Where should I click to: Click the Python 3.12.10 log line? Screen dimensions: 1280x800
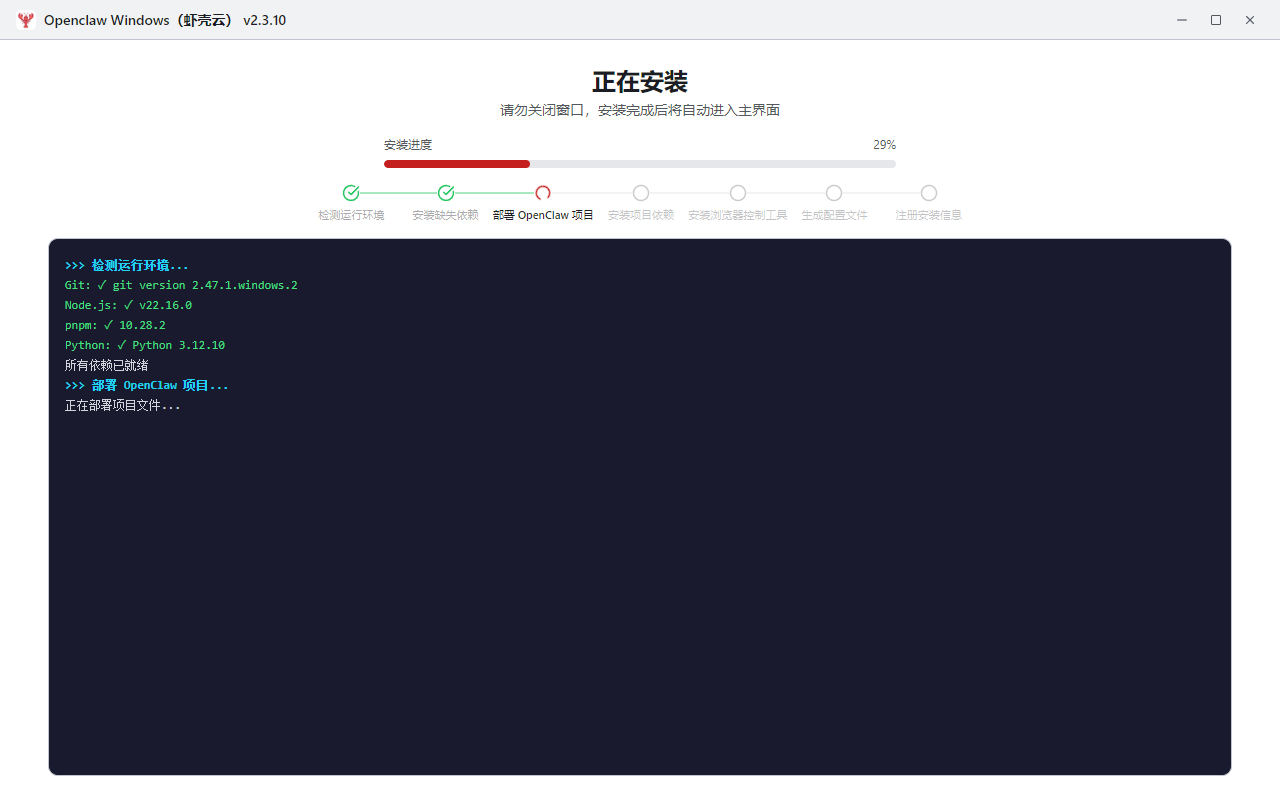click(145, 345)
